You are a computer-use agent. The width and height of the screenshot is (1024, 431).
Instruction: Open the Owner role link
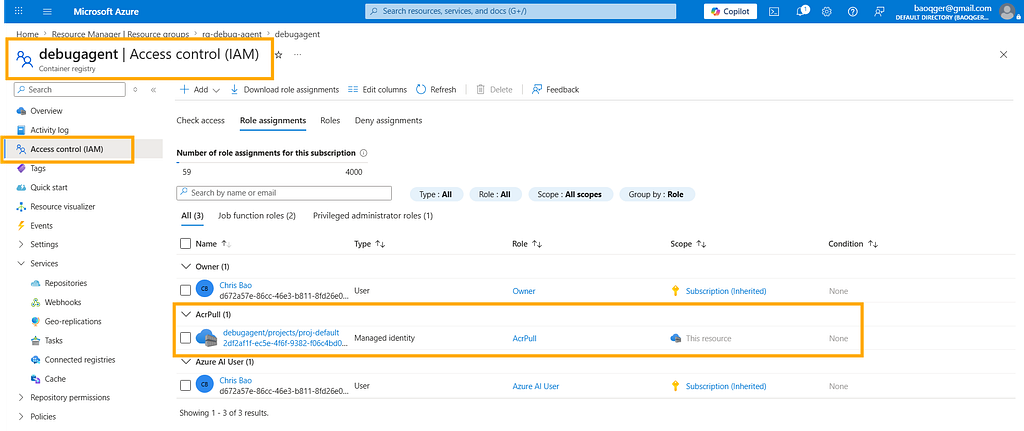(524, 291)
